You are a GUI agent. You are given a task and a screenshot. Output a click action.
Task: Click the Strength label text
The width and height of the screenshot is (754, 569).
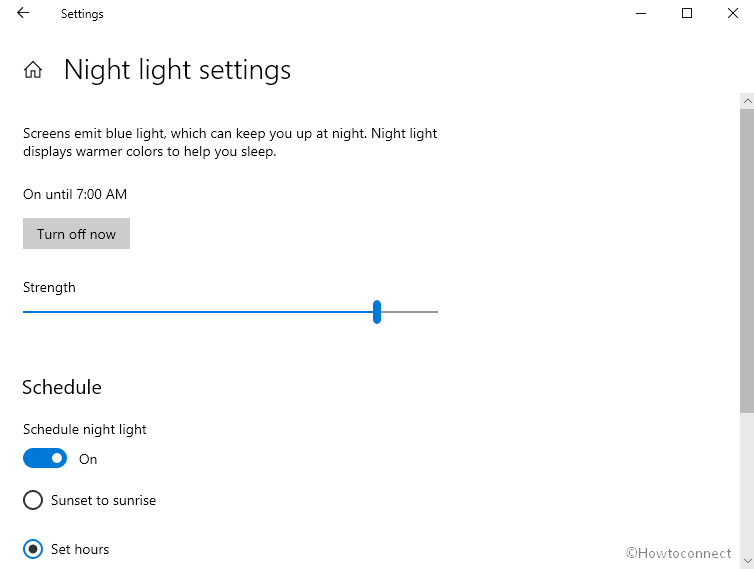(x=49, y=287)
